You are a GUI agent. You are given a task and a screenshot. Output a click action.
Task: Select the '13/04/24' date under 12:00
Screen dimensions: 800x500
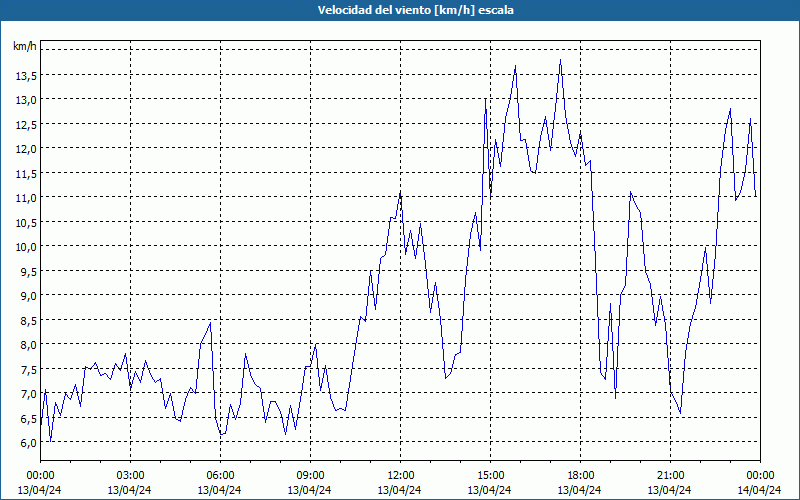400,490
